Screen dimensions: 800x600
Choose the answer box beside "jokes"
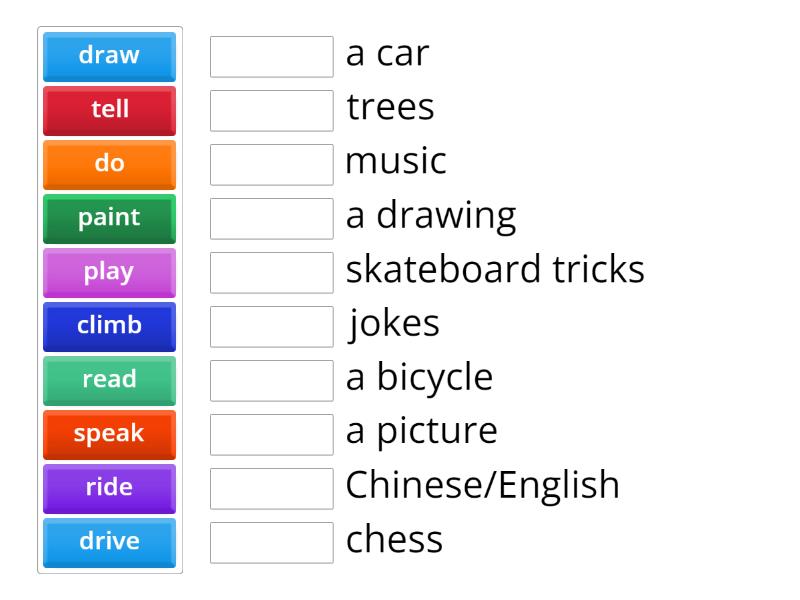pos(272,327)
